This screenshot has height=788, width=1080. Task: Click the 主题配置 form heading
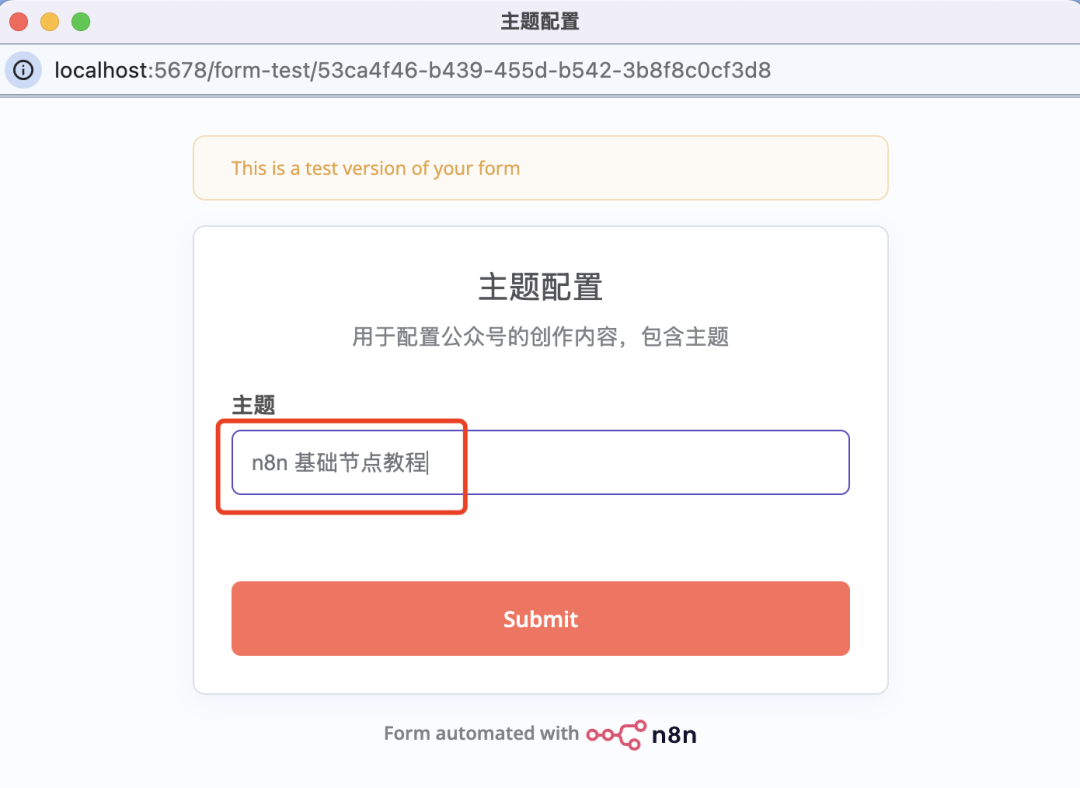pos(540,287)
